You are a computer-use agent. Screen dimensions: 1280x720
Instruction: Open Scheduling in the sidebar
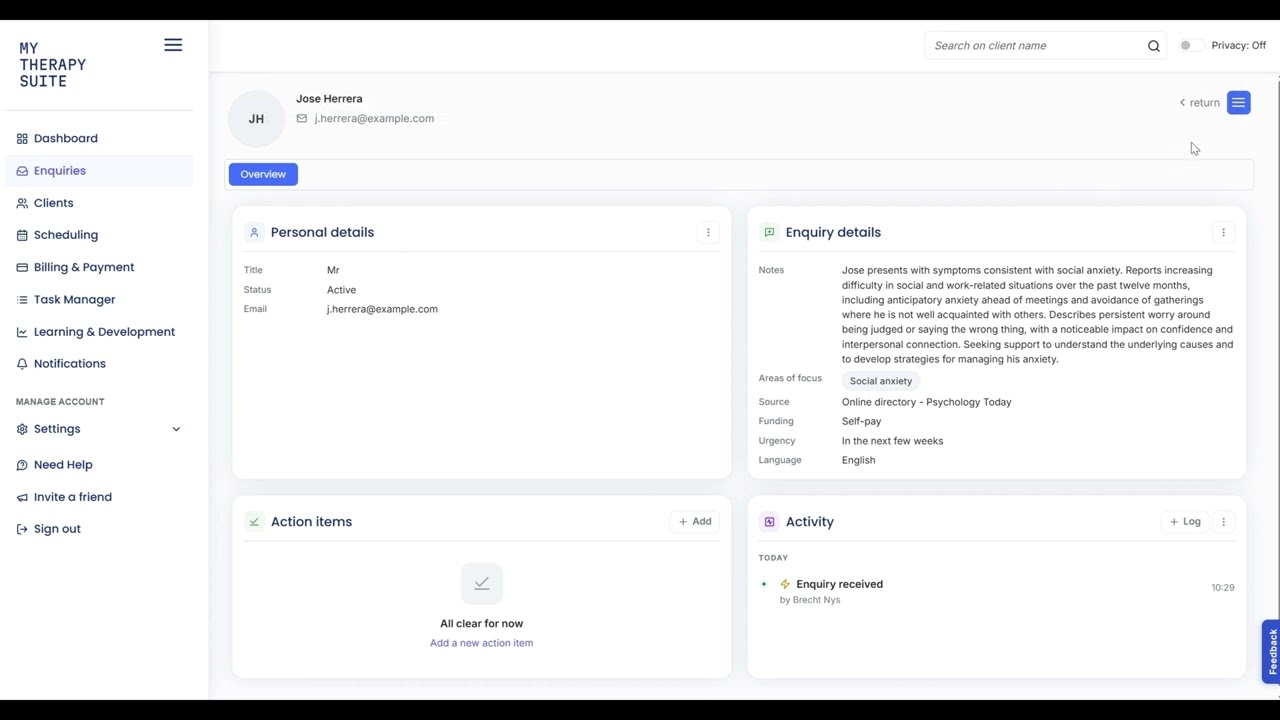point(66,235)
